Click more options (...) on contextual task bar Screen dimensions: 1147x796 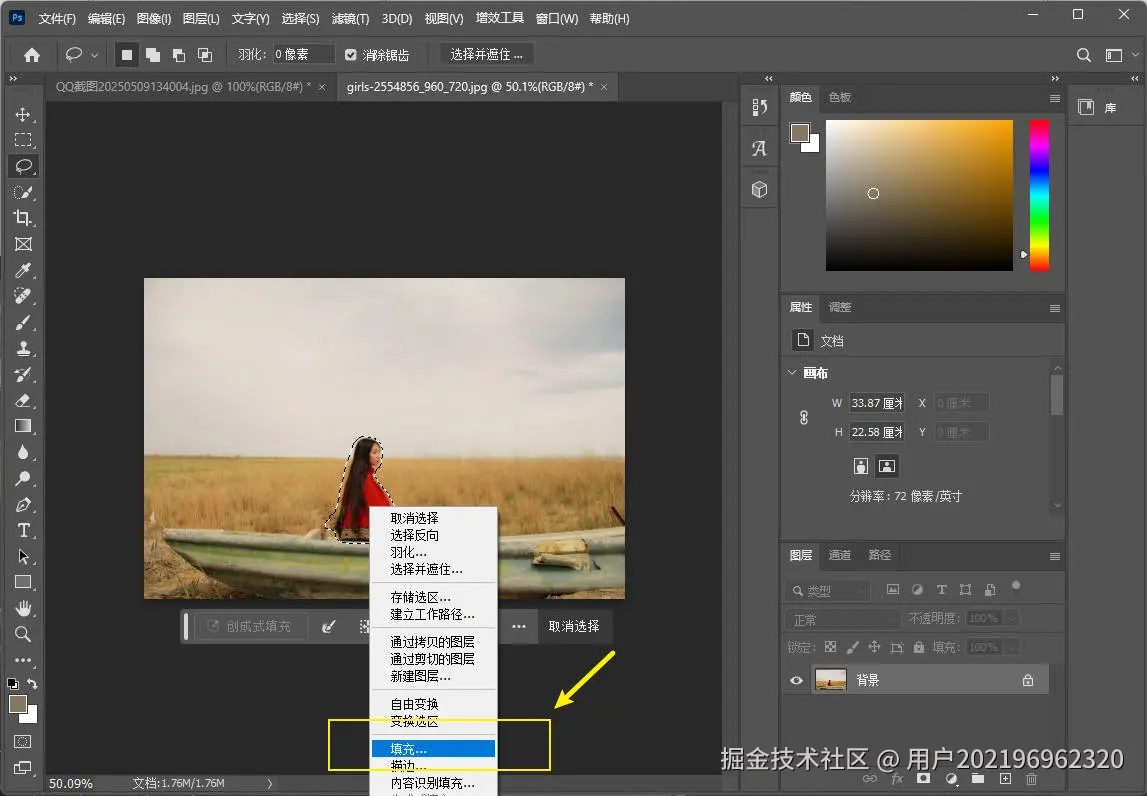[x=519, y=626]
